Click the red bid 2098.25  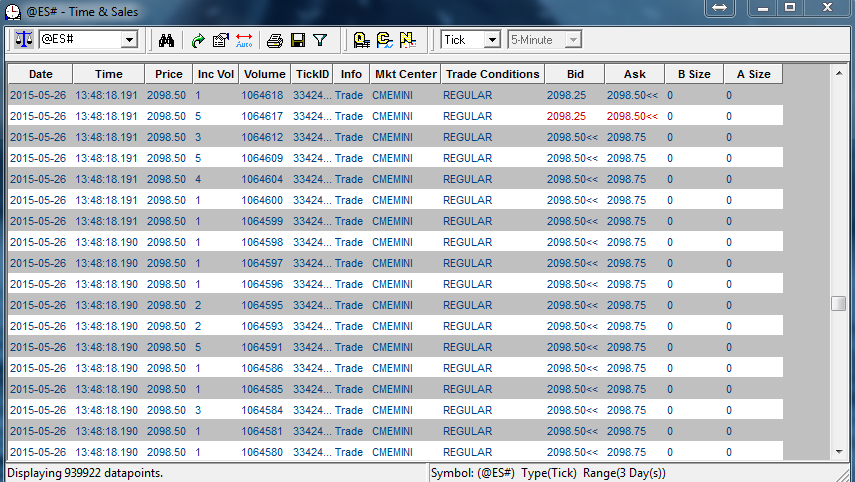click(x=566, y=116)
